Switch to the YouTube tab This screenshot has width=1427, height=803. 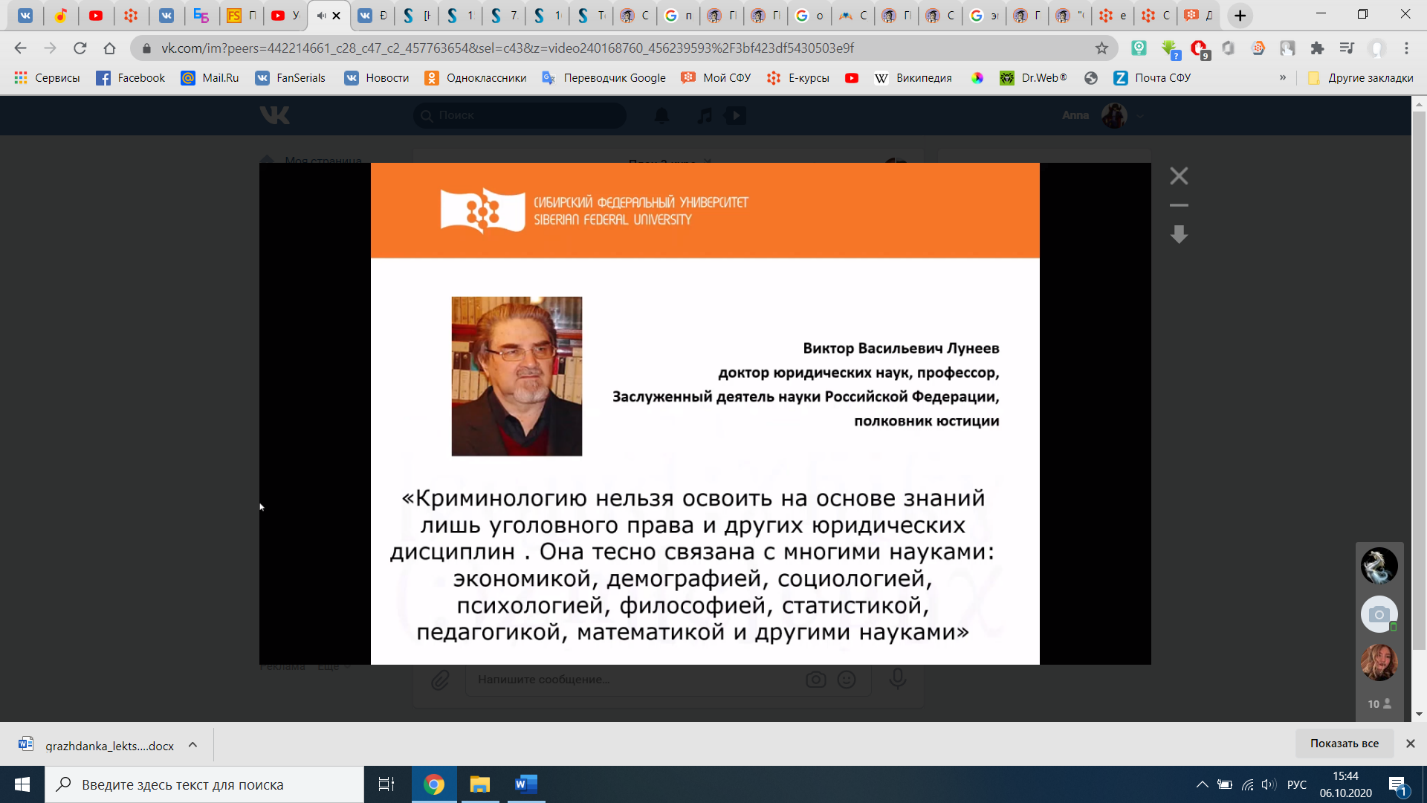pos(96,15)
